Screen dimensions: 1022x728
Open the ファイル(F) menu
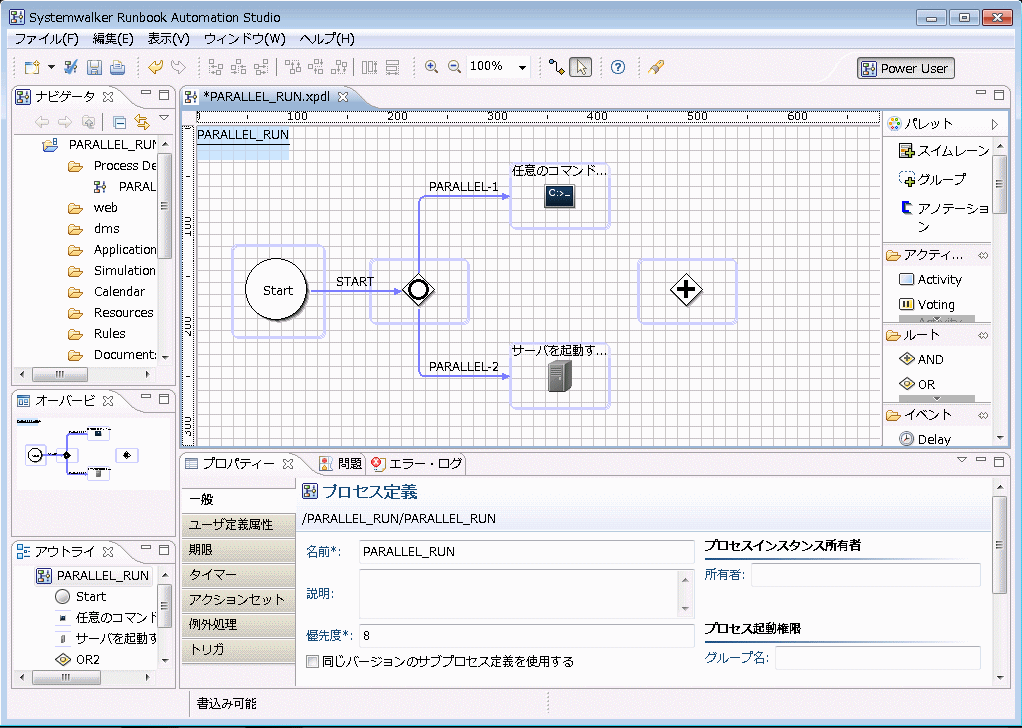point(46,38)
